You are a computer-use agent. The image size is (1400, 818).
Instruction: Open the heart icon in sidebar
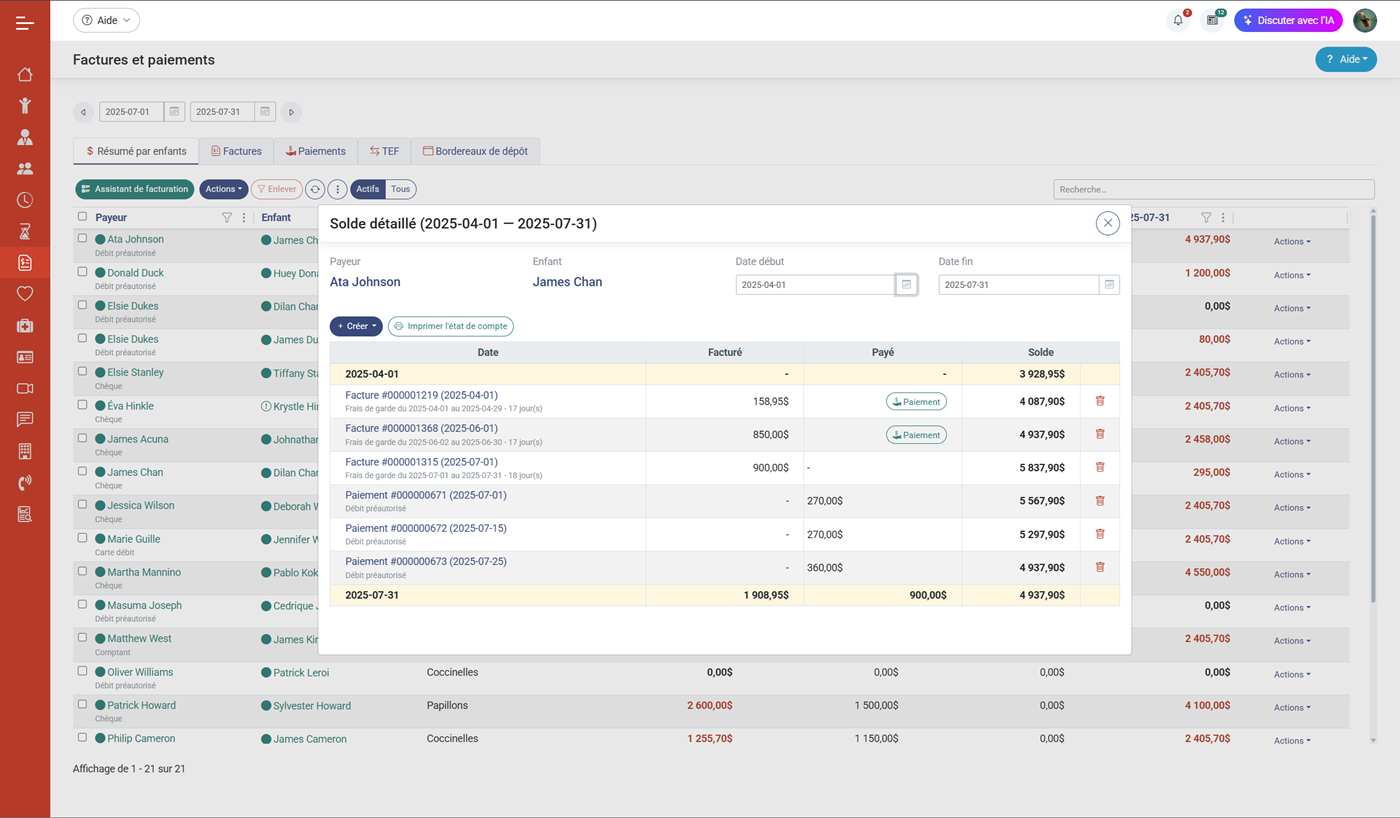(x=25, y=293)
